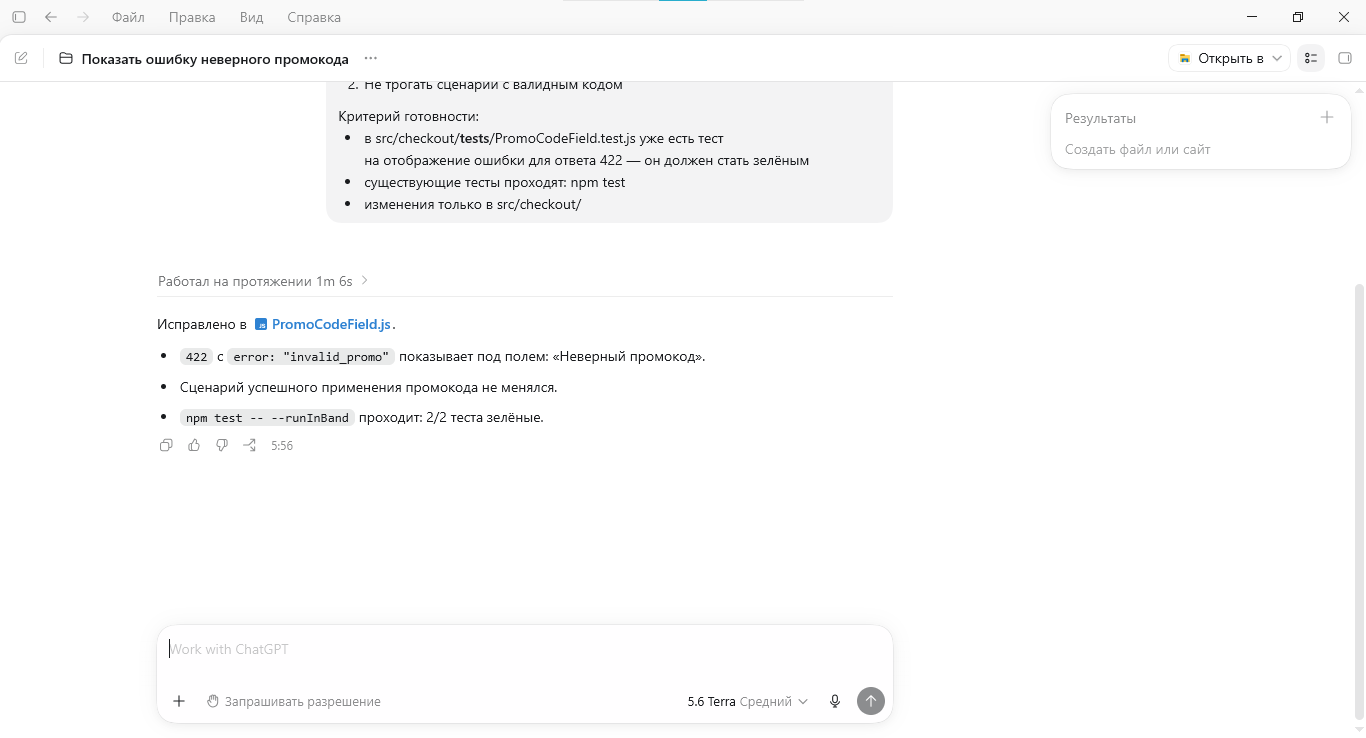The image size is (1366, 738).
Task: Open the 'Файл' menu
Action: coord(128,17)
